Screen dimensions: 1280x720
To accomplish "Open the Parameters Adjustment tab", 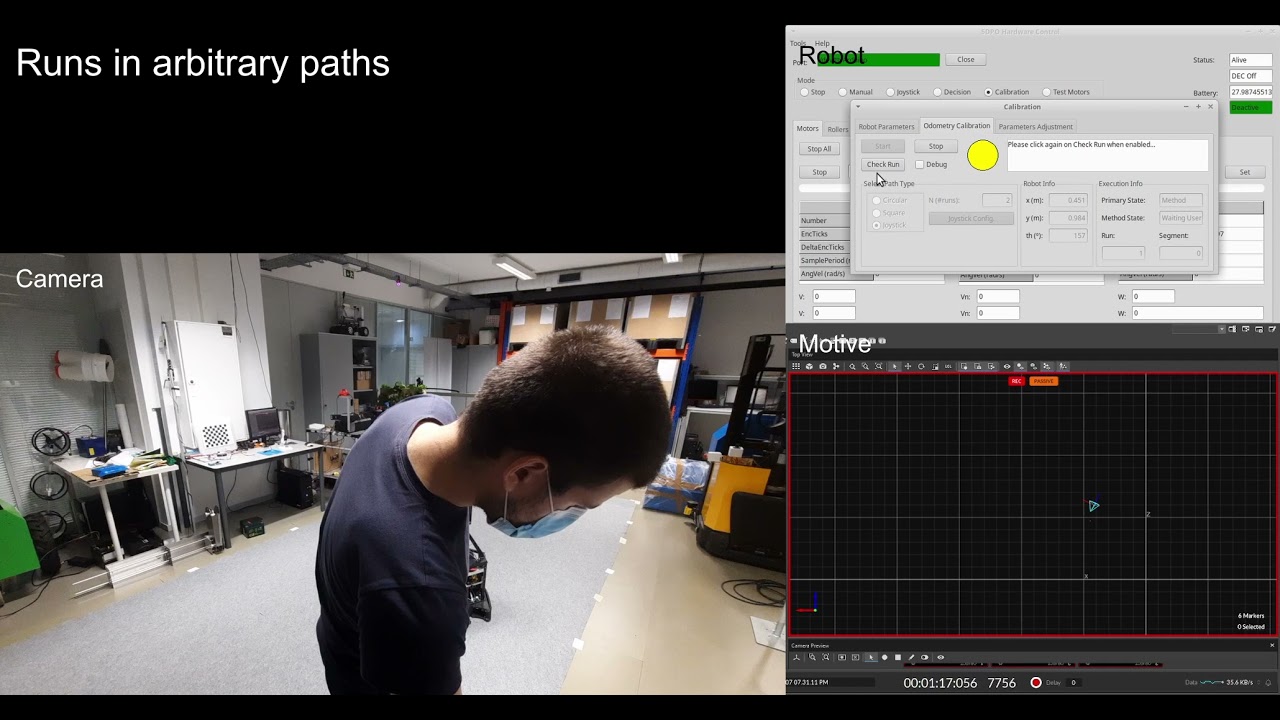I will (1035, 127).
